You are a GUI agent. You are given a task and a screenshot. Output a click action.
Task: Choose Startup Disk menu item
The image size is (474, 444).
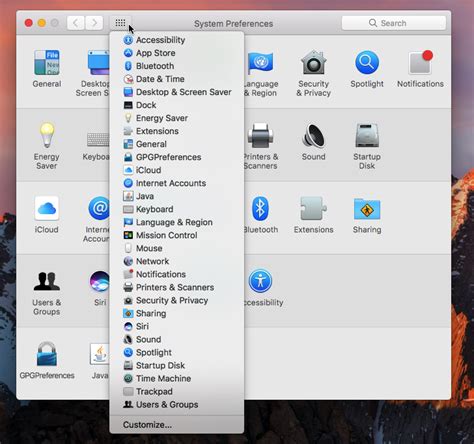pos(177,365)
